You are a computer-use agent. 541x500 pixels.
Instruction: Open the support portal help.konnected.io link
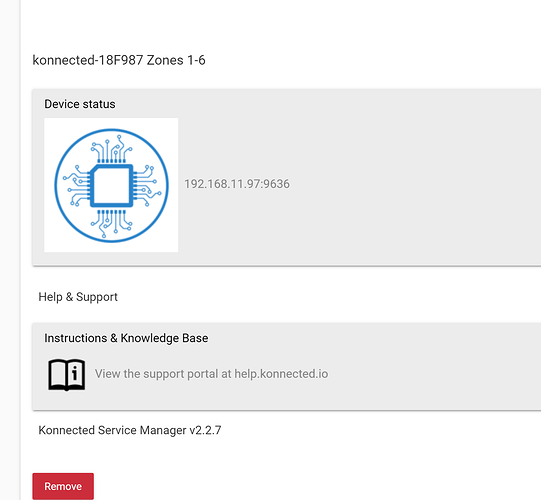(212, 374)
